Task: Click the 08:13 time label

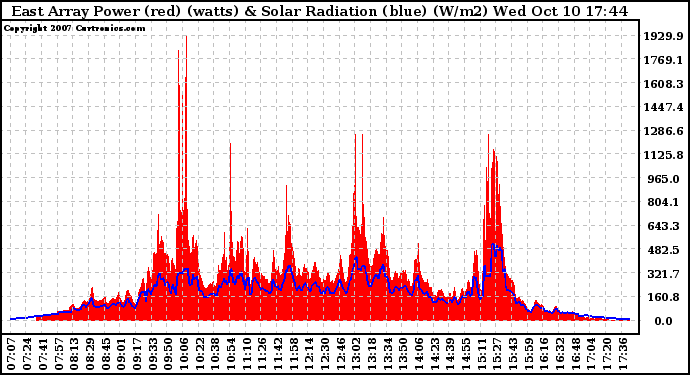Action: coord(74,354)
